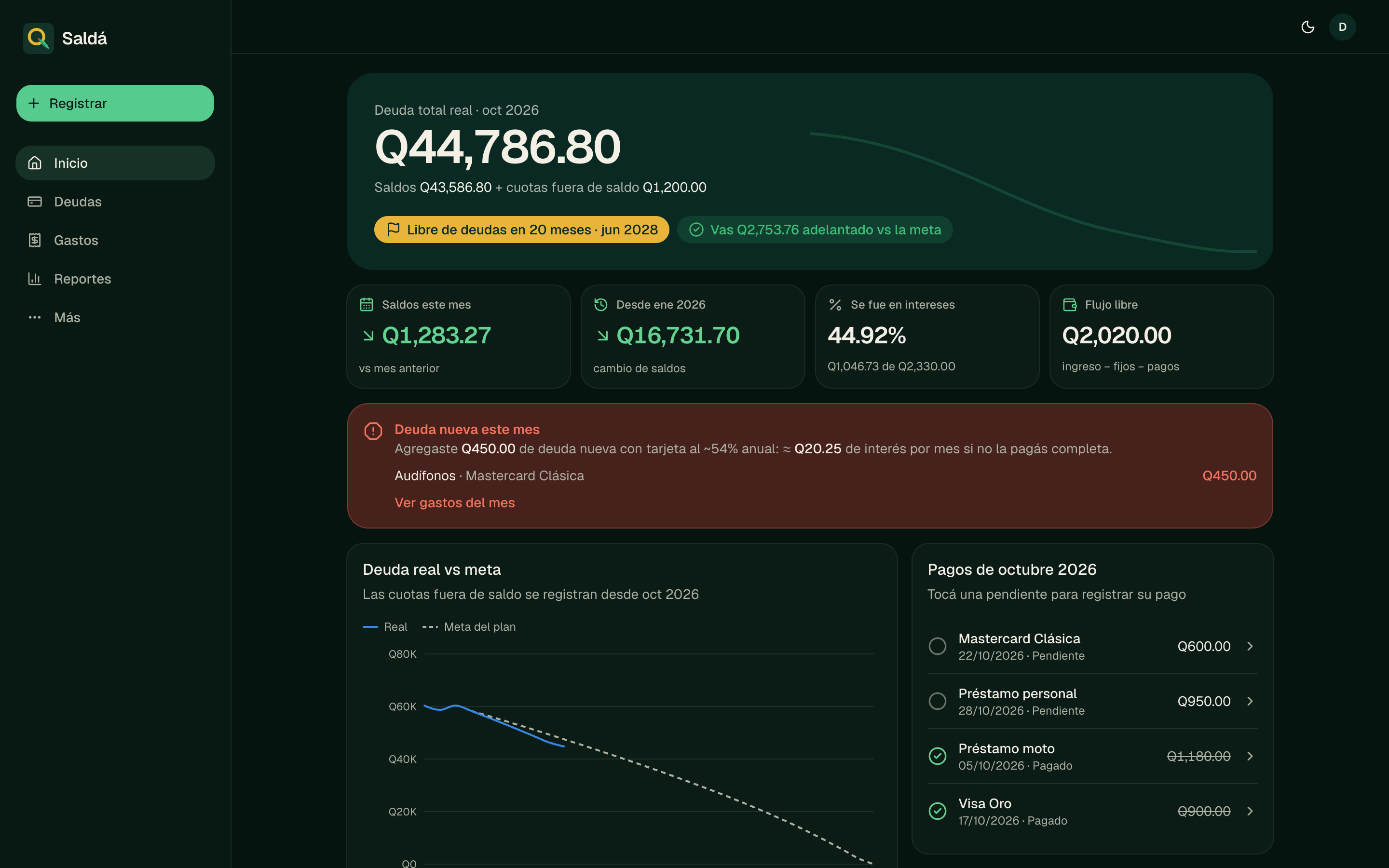This screenshot has height=868, width=1389.
Task: Mark Préstamo personal payment as paid
Action: click(937, 701)
